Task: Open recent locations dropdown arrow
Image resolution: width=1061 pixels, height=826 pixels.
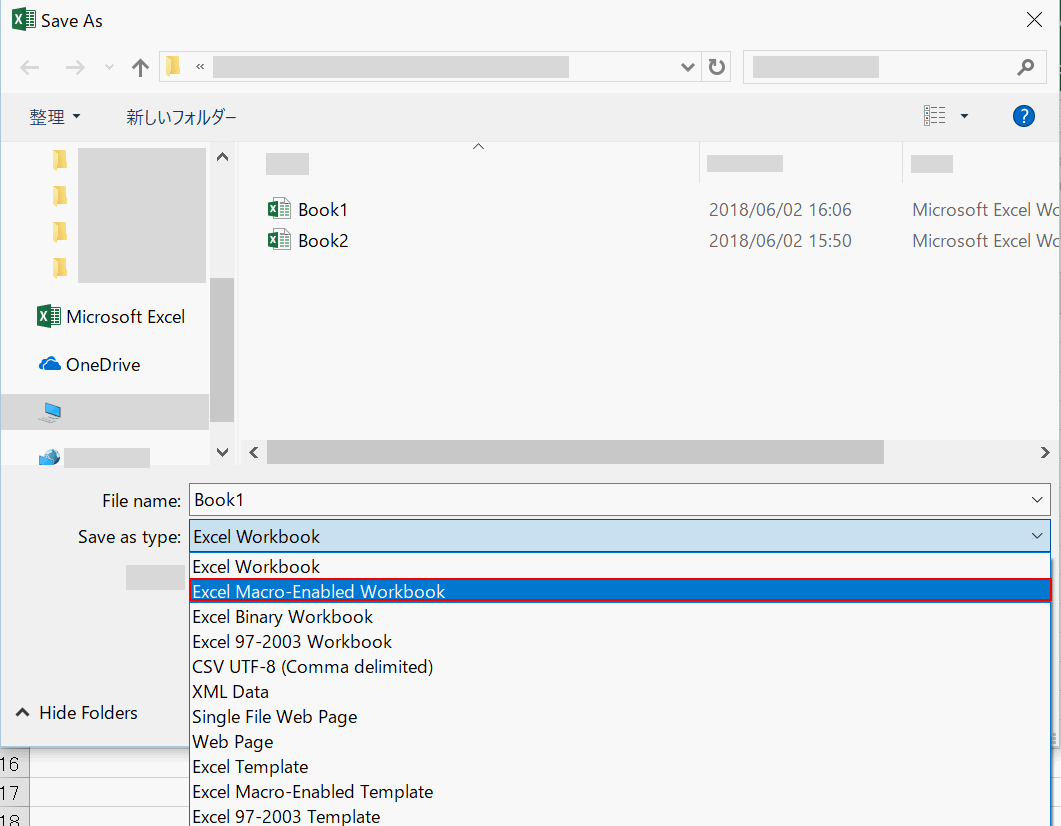Action: (x=109, y=68)
